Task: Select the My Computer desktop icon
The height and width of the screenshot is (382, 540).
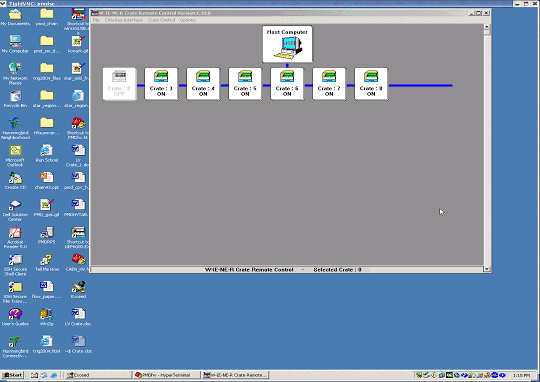Action: (x=15, y=44)
